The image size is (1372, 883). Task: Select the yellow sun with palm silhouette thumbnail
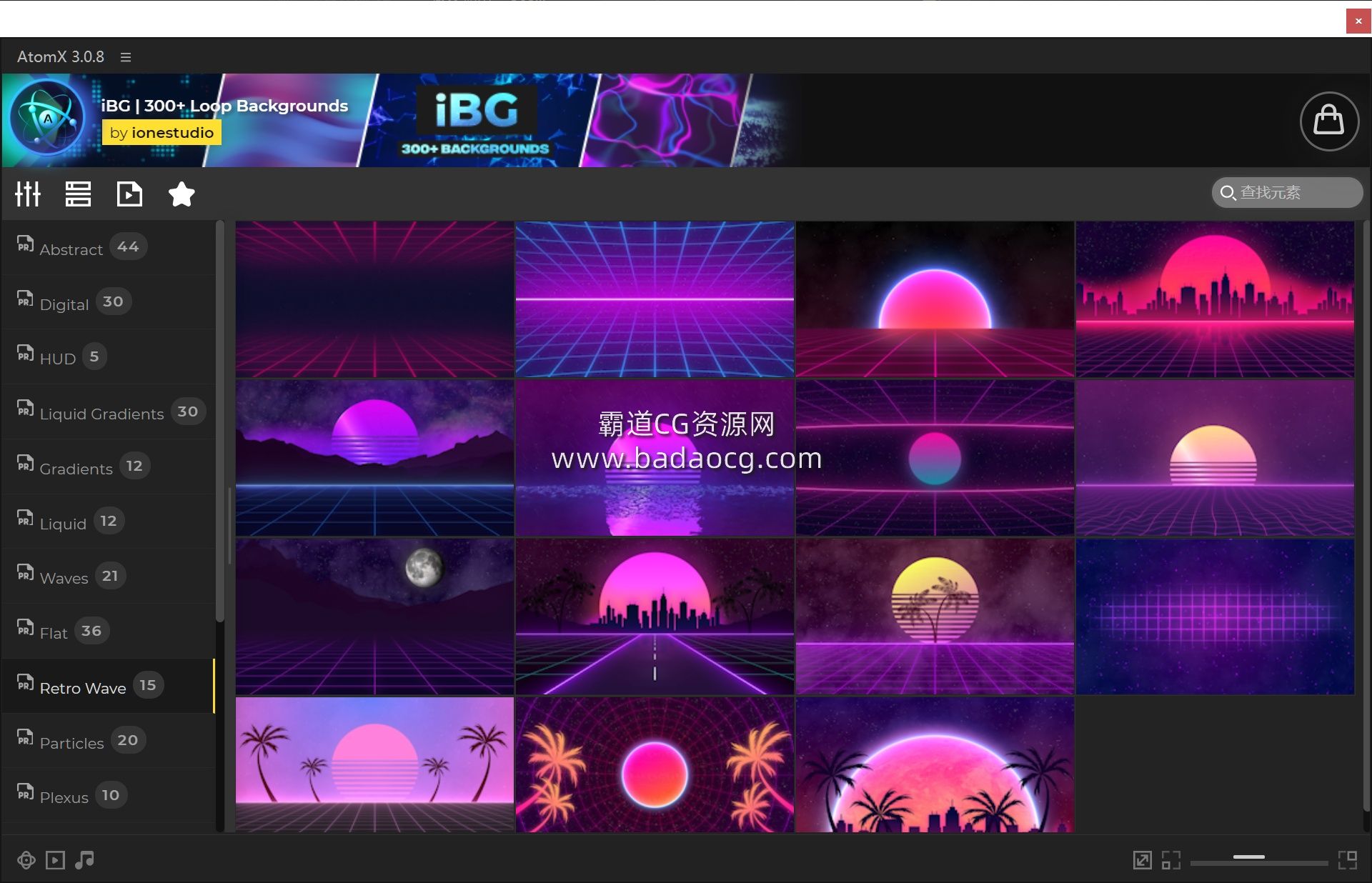point(935,617)
